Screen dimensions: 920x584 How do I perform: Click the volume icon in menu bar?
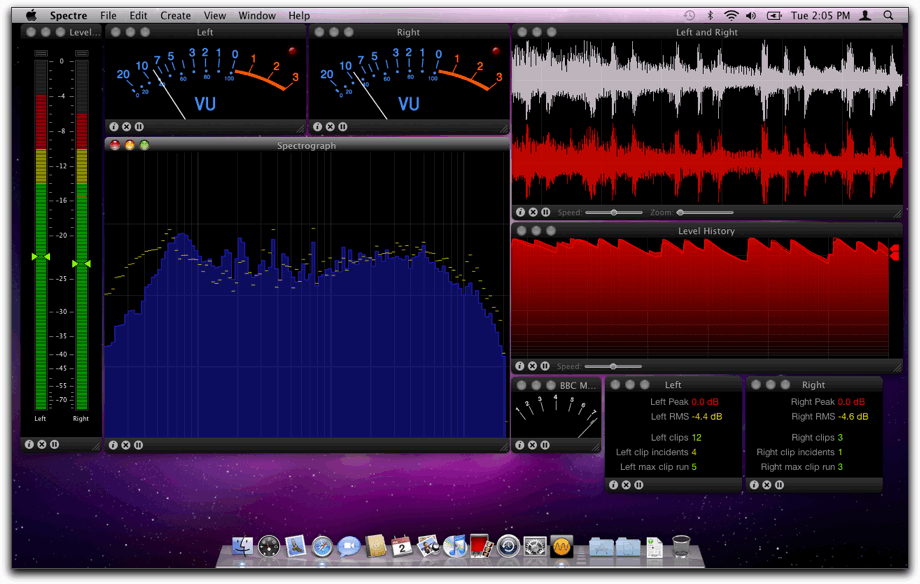751,15
